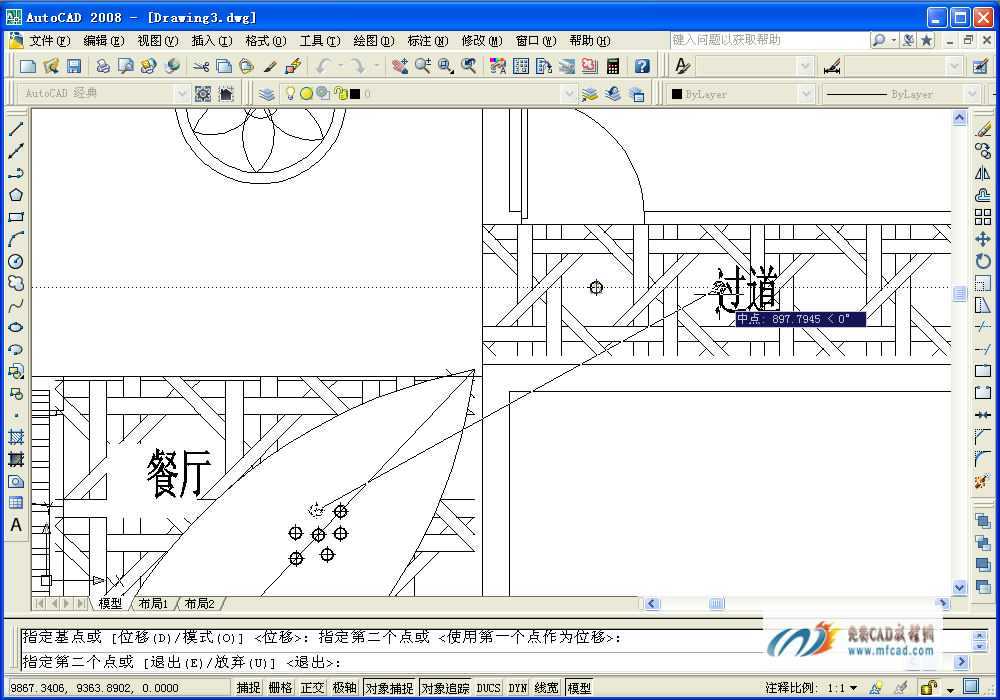Save drawing with the floppy disk icon
Image resolution: width=1000 pixels, height=700 pixels.
pos(74,66)
